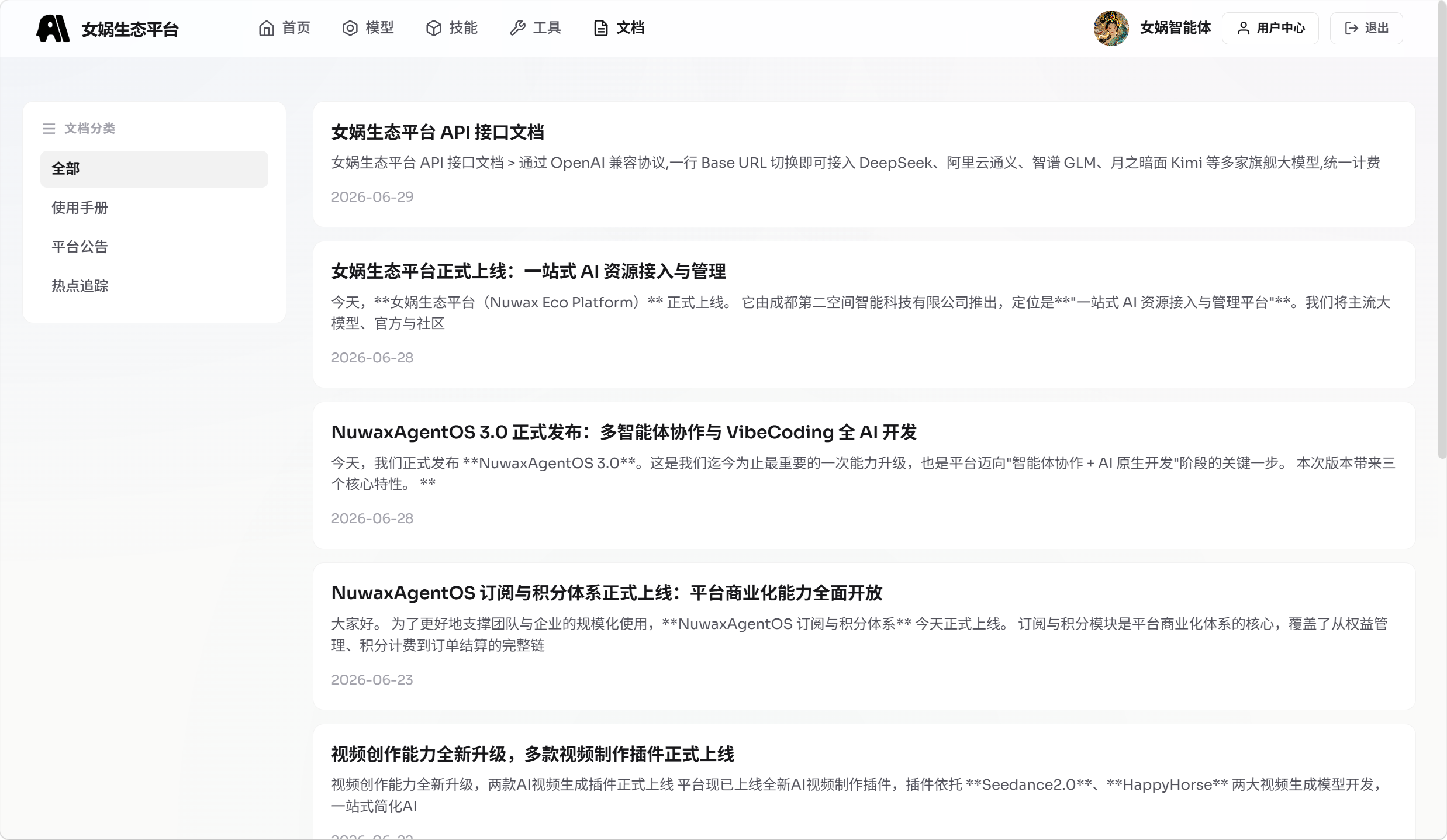Viewport: 1447px width, 840px height.
Task: Click summary mentioning 智能体协作 + AI 原生开发
Action: coord(864,474)
